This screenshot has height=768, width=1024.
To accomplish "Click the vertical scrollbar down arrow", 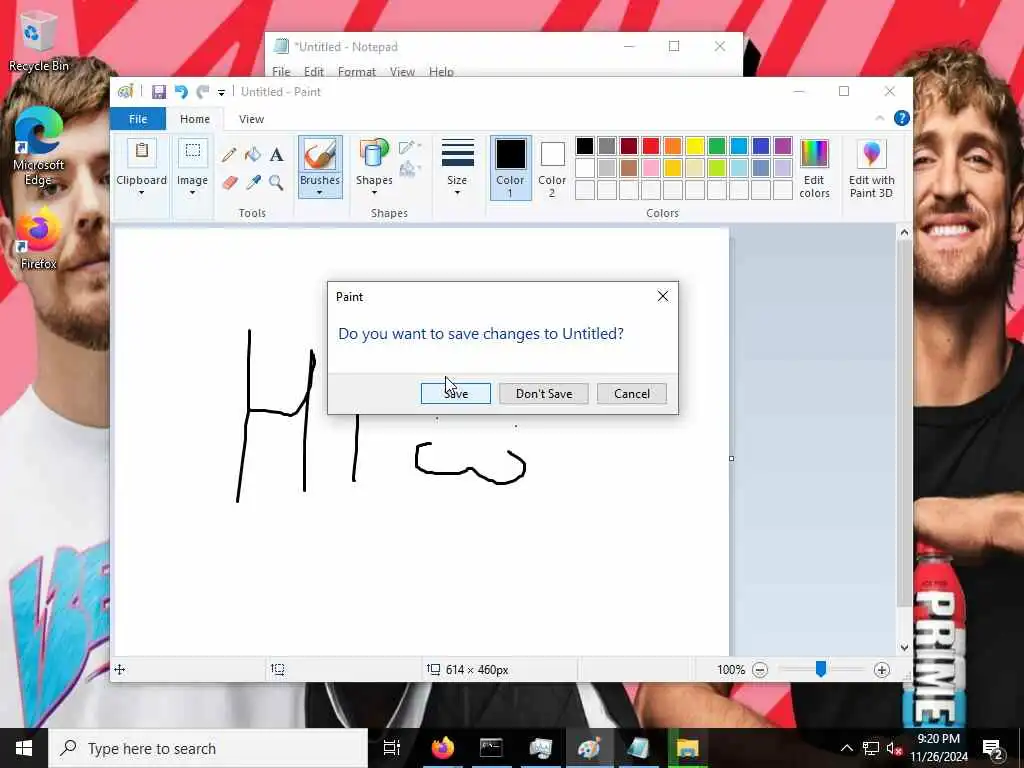I will point(904,648).
